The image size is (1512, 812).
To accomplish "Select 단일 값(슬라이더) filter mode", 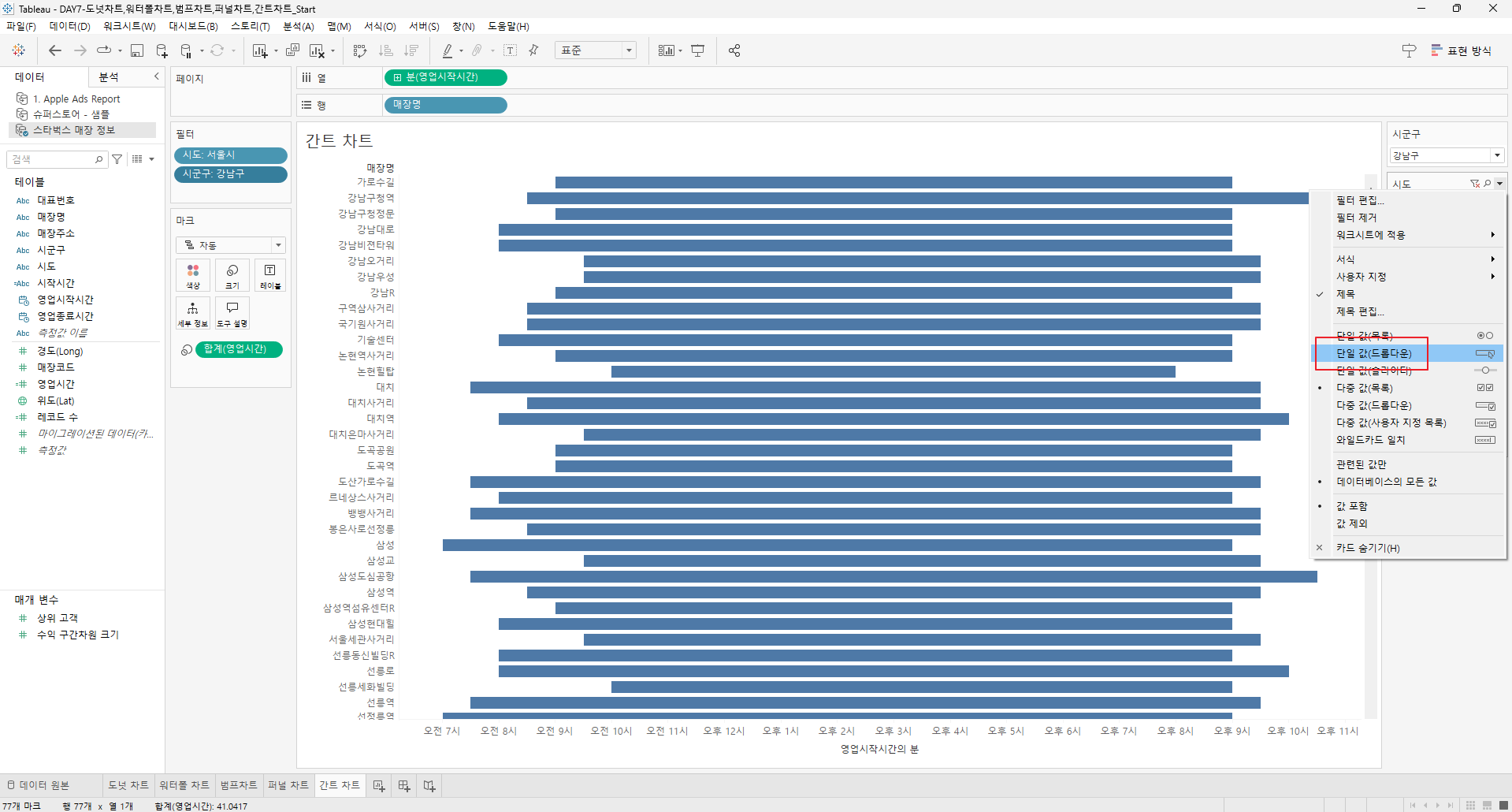I will [x=1408, y=371].
